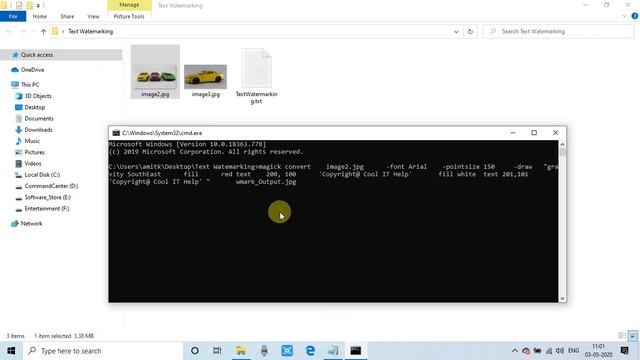Select image2.jpg thumbnail
The height and width of the screenshot is (360, 640).
click(x=155, y=72)
